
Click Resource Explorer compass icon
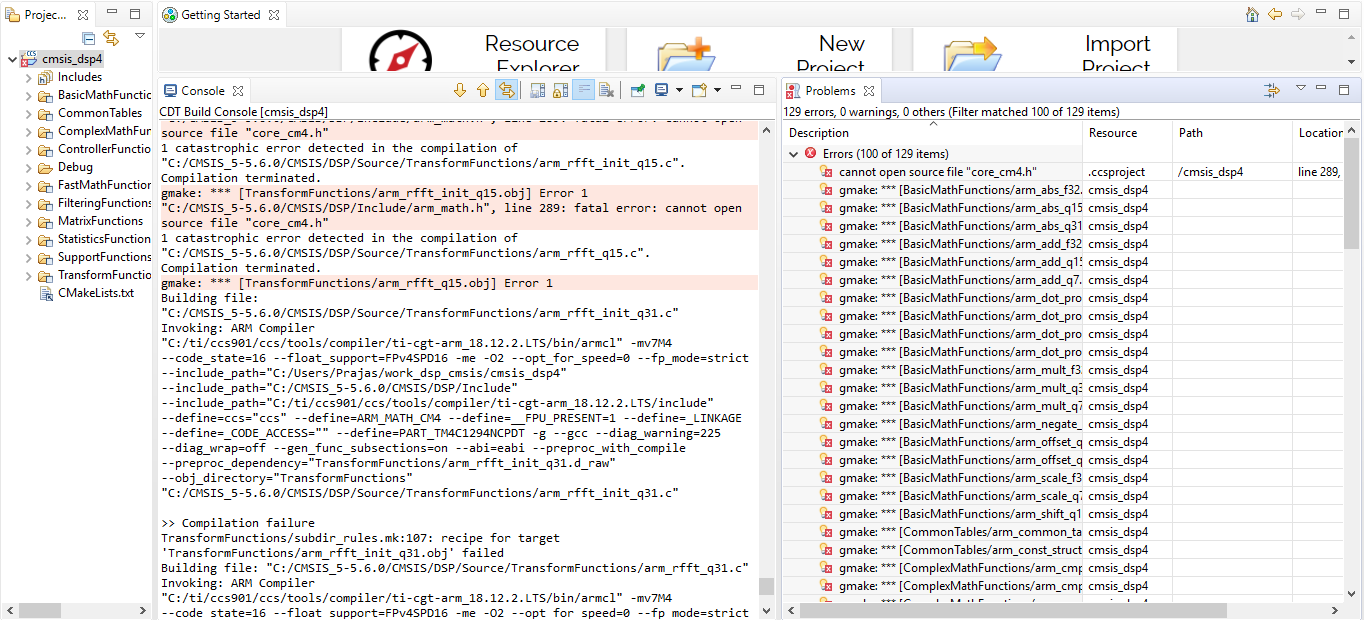pyautogui.click(x=400, y=52)
